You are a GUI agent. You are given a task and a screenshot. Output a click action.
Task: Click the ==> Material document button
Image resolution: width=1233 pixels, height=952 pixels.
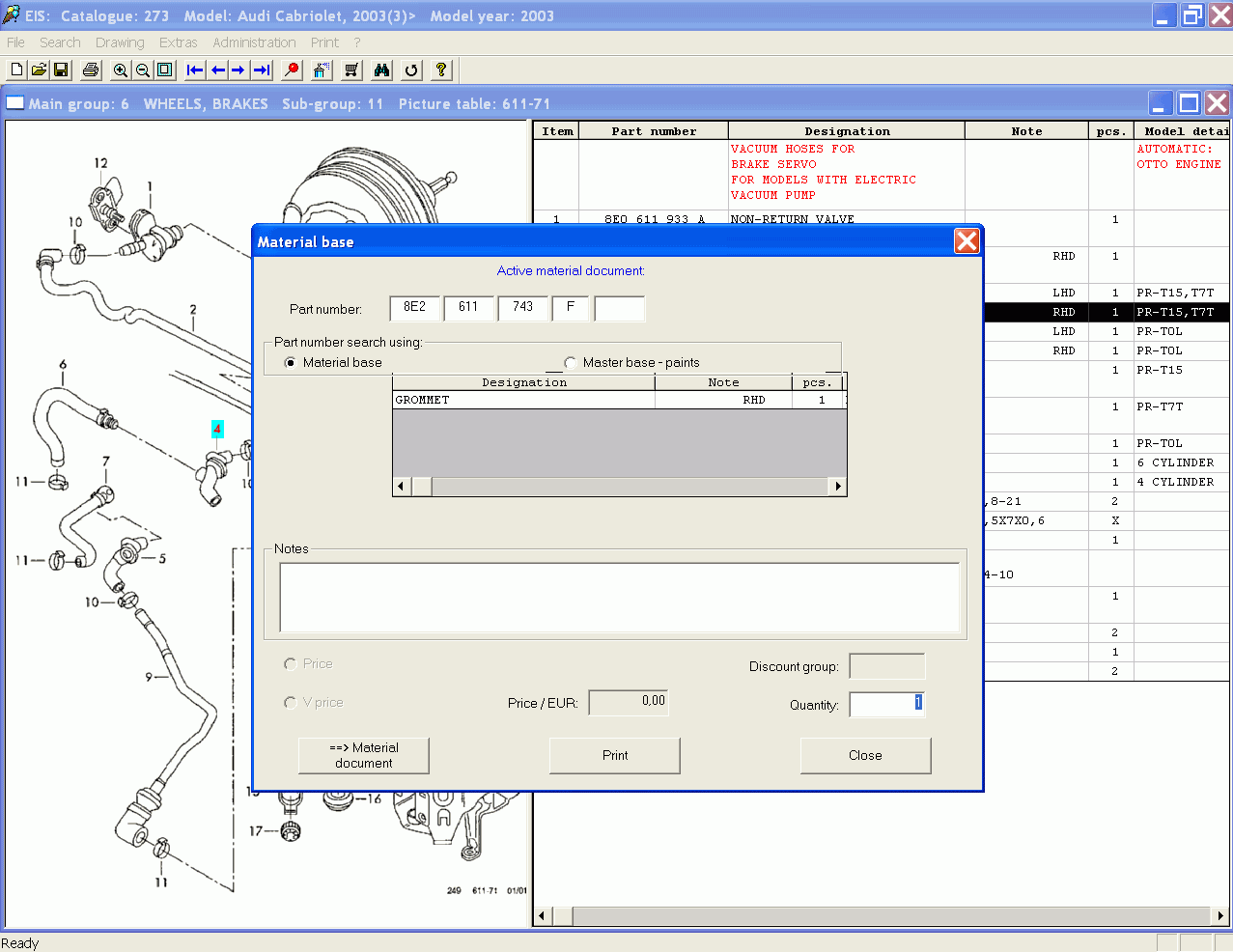[x=364, y=755]
